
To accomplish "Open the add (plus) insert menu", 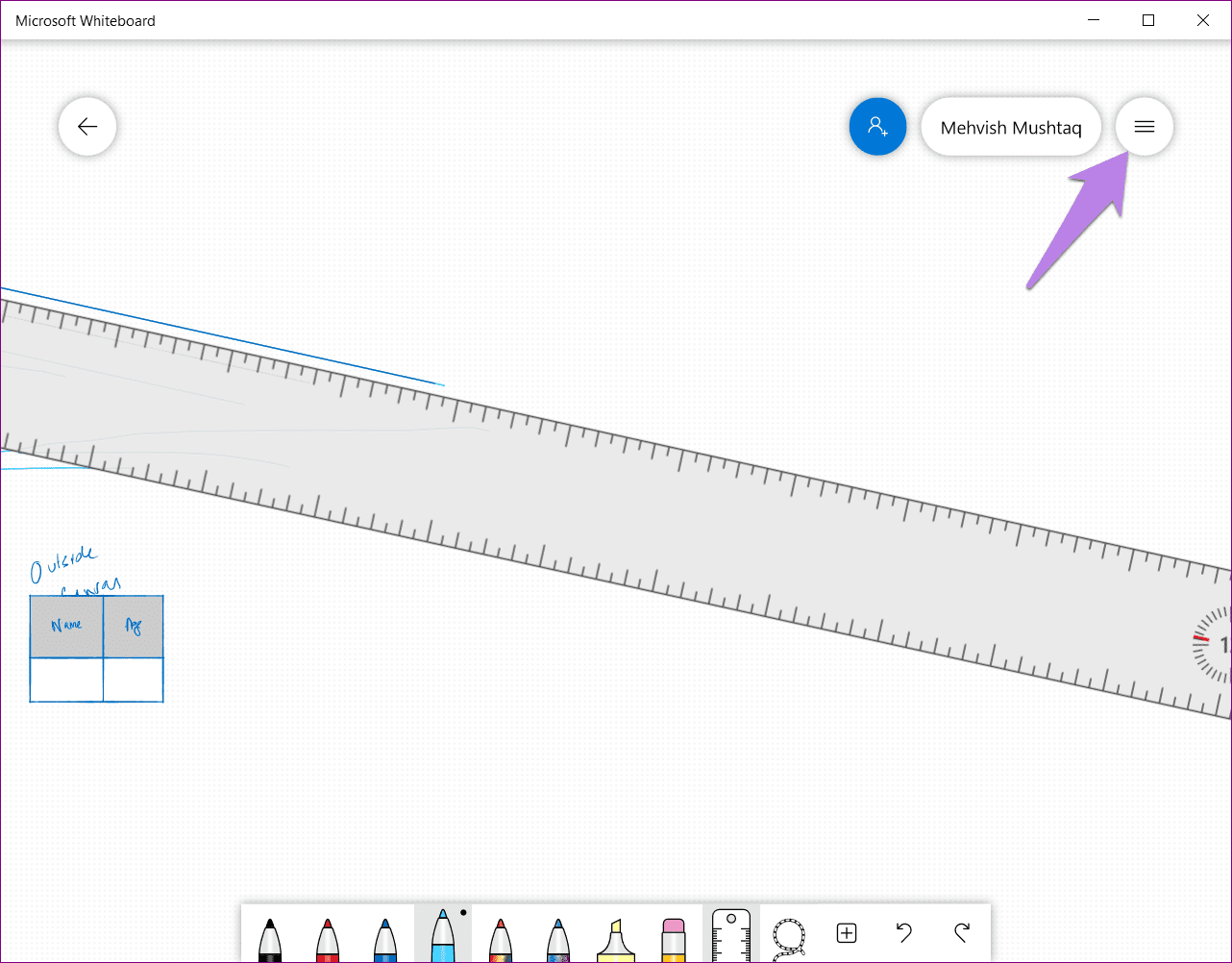I will [x=847, y=932].
